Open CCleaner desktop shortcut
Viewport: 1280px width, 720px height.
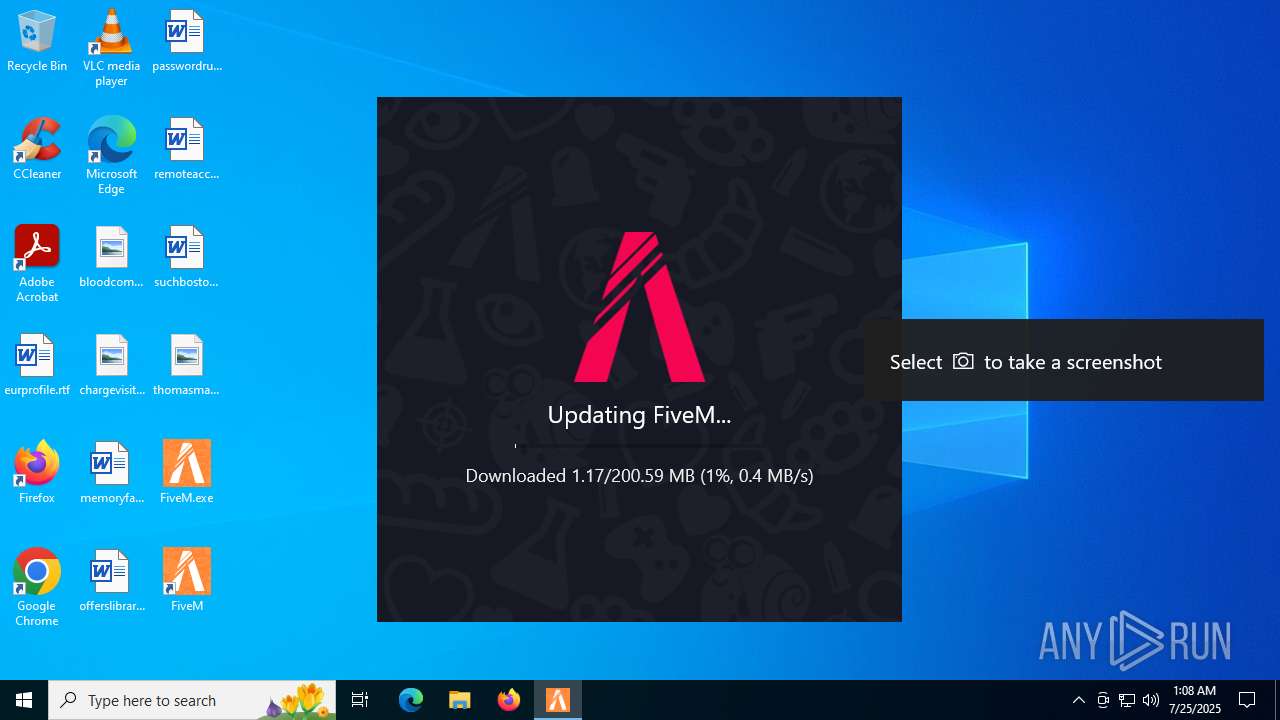[x=37, y=149]
